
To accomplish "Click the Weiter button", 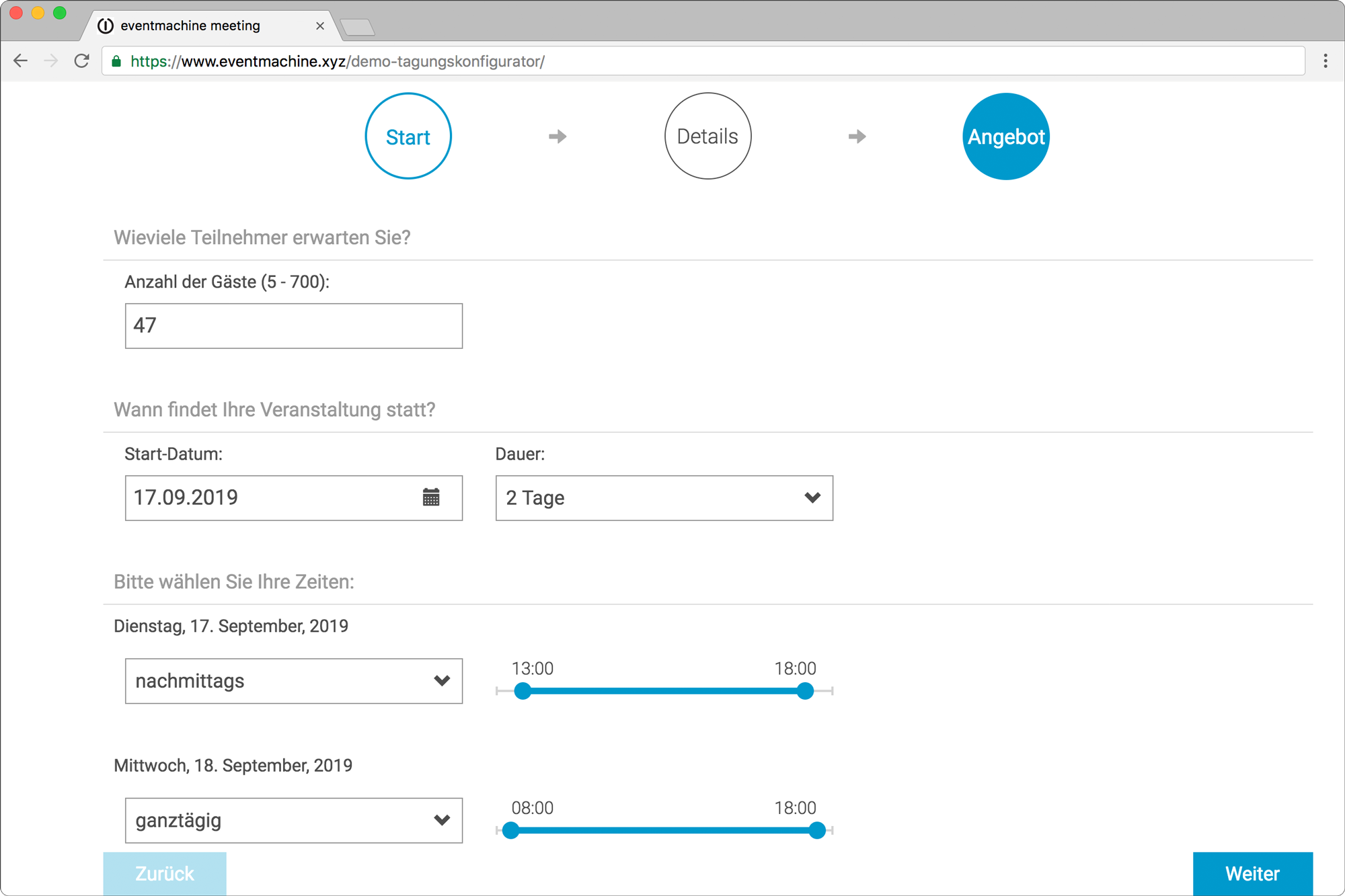I will (x=1252, y=873).
